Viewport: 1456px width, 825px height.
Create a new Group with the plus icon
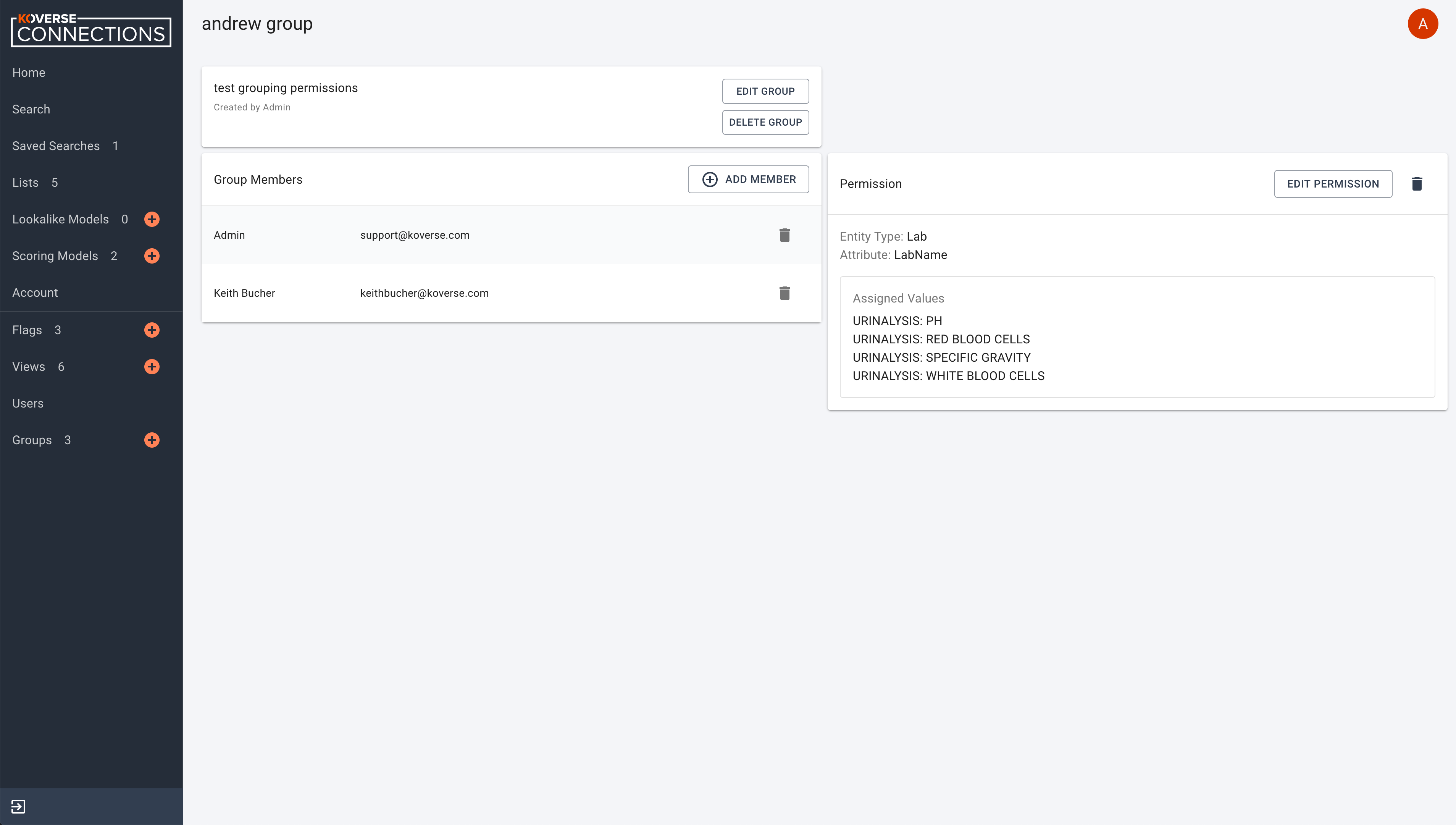pyautogui.click(x=152, y=440)
